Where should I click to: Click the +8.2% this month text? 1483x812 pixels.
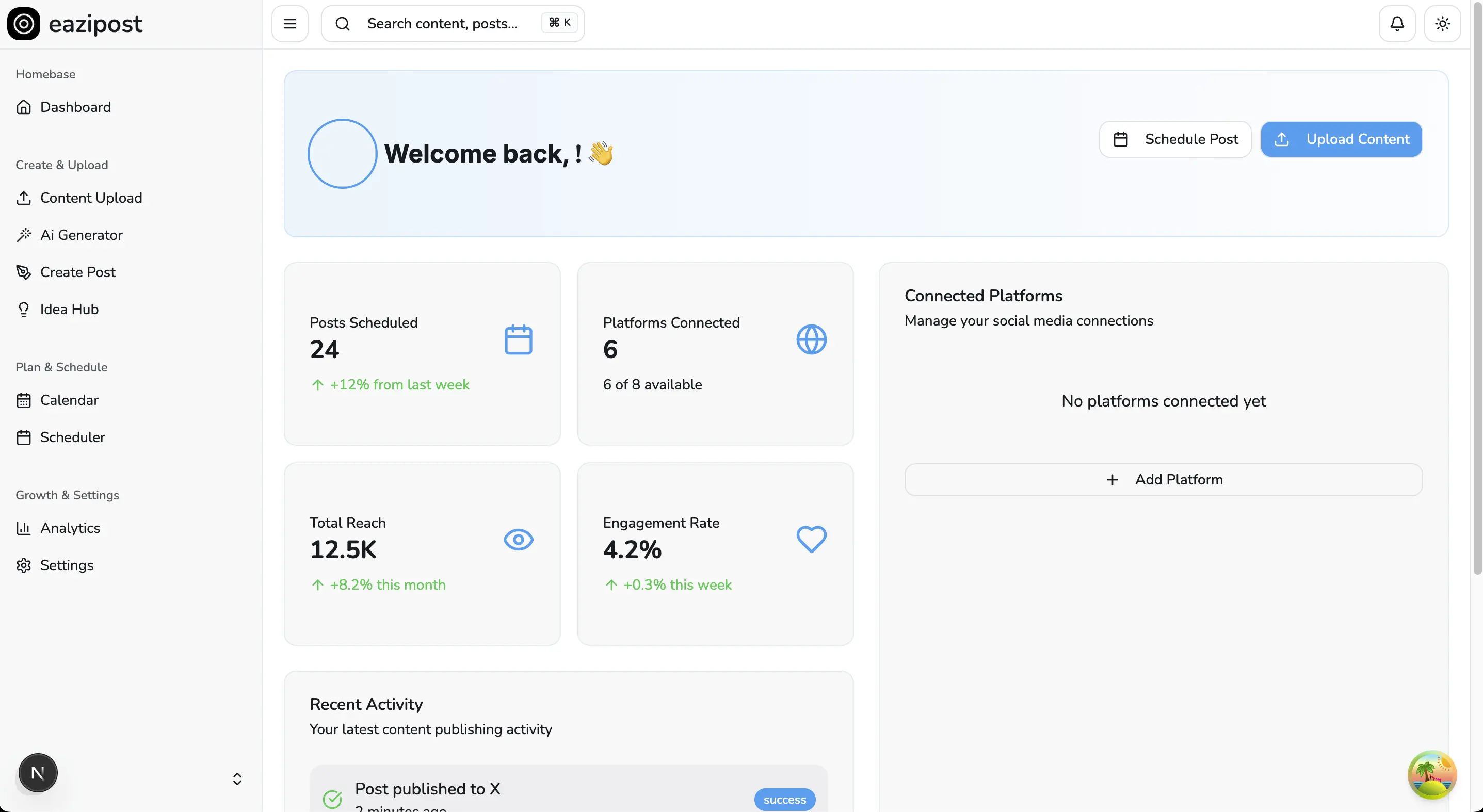click(x=388, y=584)
